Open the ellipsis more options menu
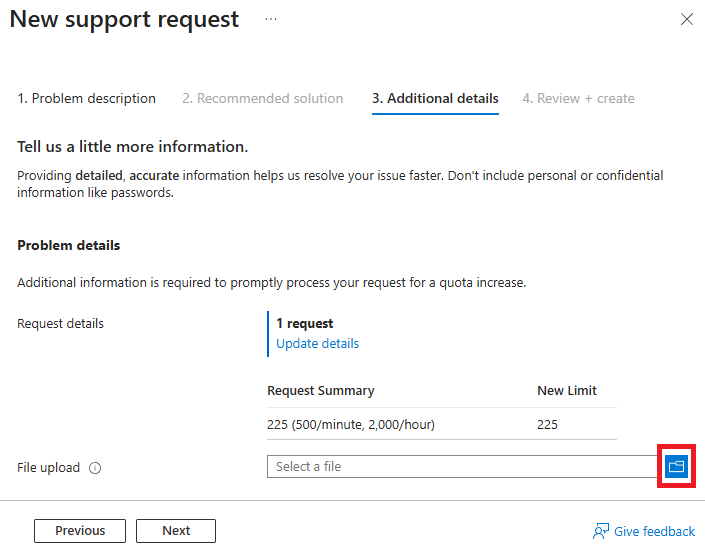Screen dimensions: 705x552 pyautogui.click(x=271, y=20)
